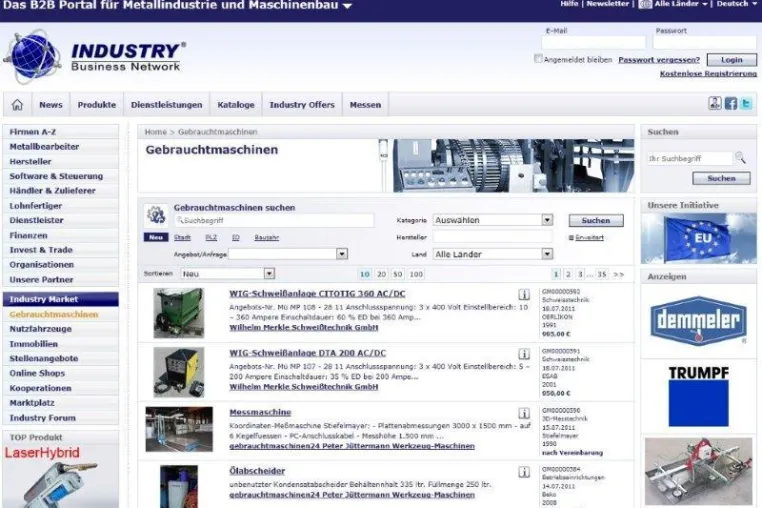The width and height of the screenshot is (762, 508).
Task: Click Kostenlose Registrierung link
Action: pos(708,73)
